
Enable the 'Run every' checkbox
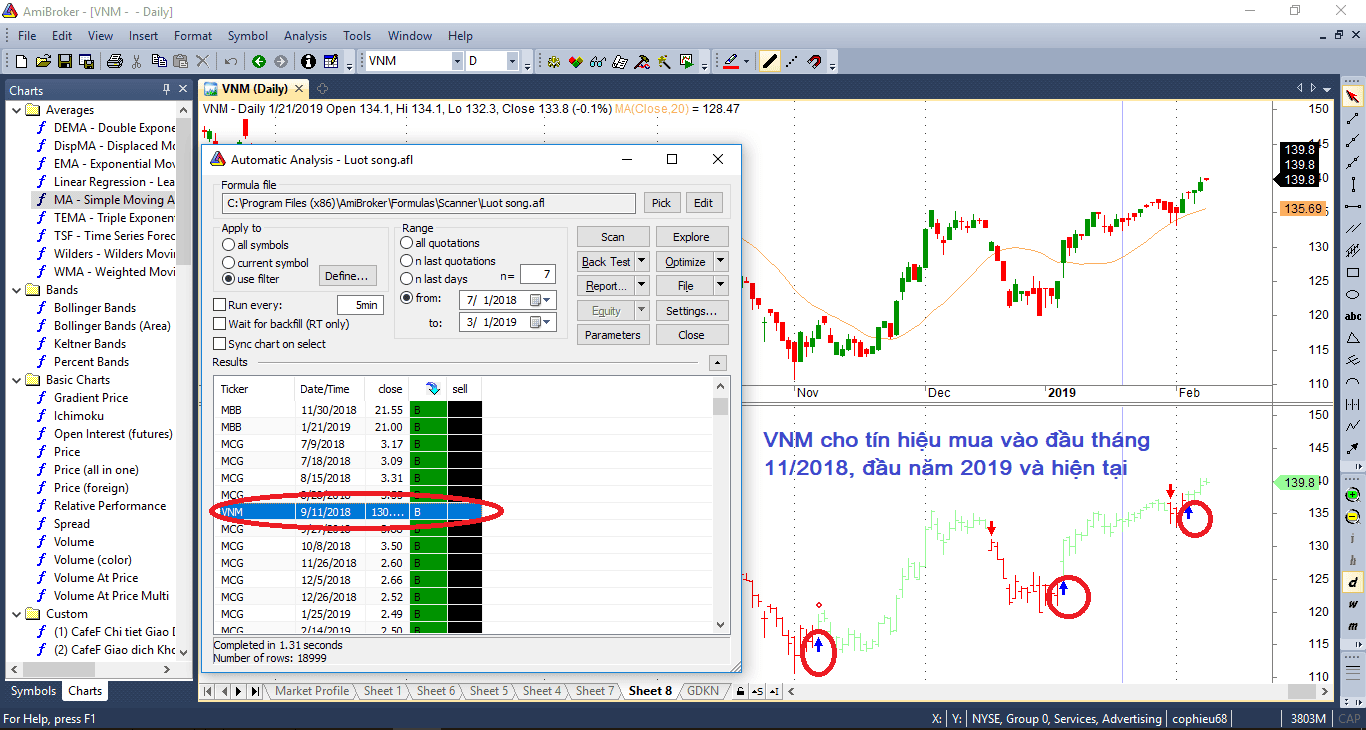[220, 305]
